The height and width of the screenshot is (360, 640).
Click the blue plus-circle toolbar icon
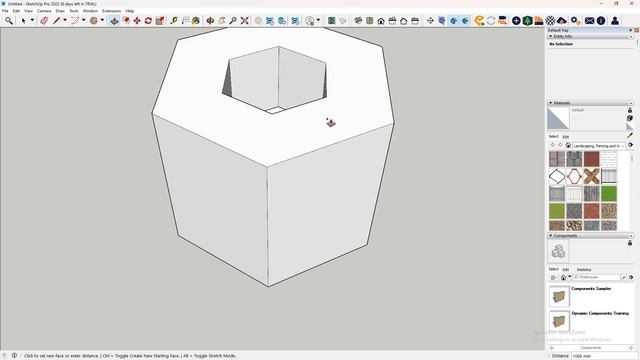[516, 20]
